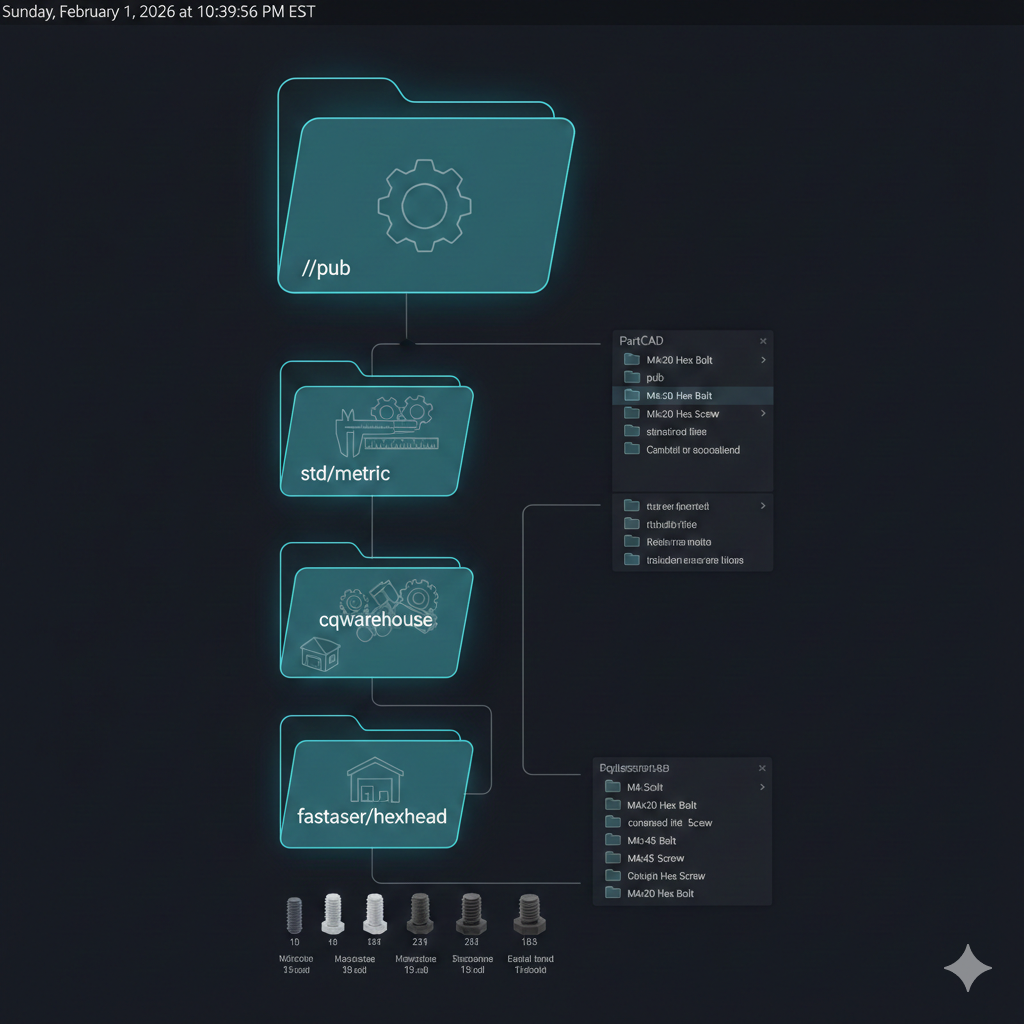Close the PartCAD panel

point(763,340)
